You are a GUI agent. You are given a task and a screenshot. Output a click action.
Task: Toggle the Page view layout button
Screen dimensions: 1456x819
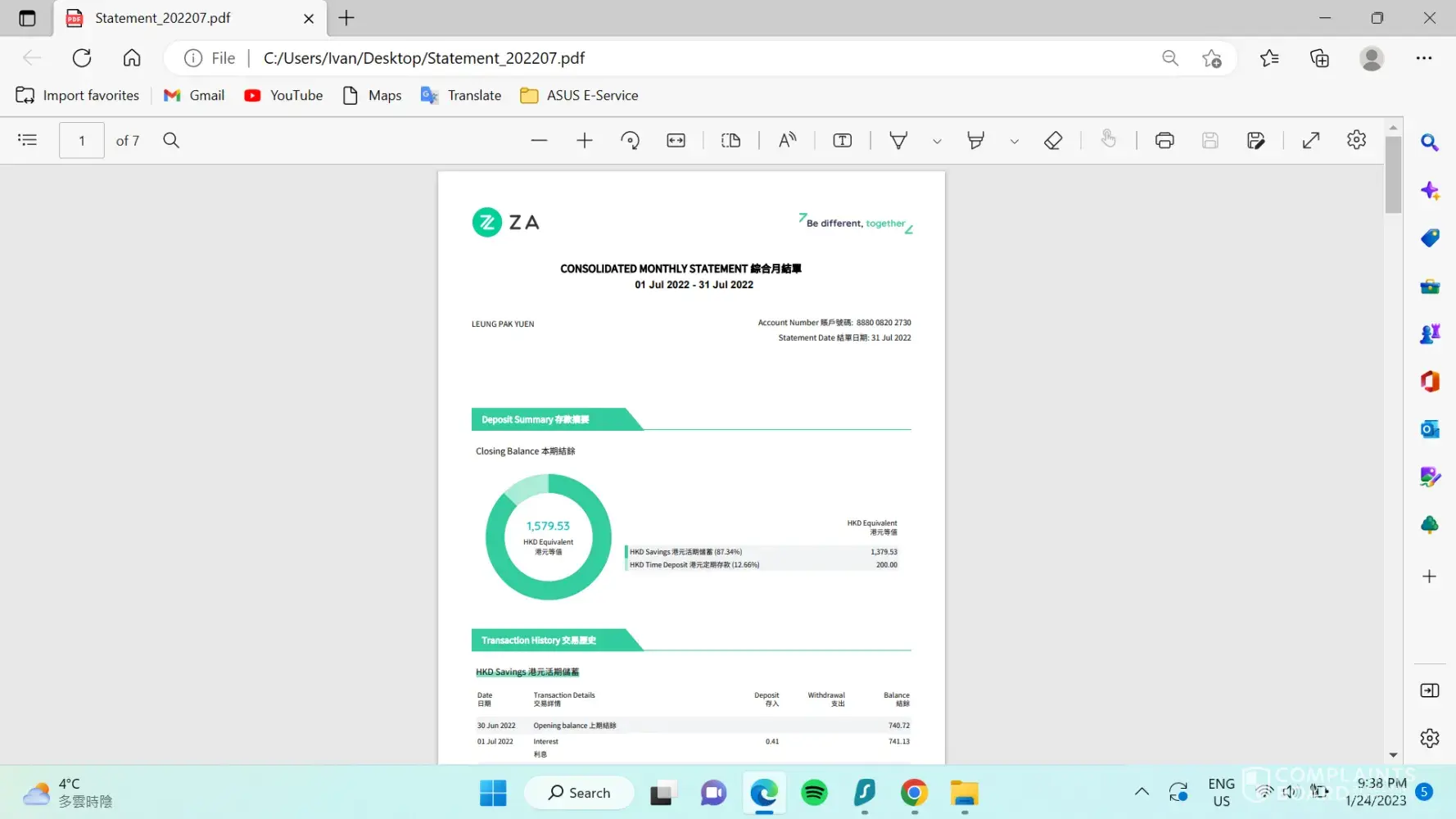tap(730, 140)
